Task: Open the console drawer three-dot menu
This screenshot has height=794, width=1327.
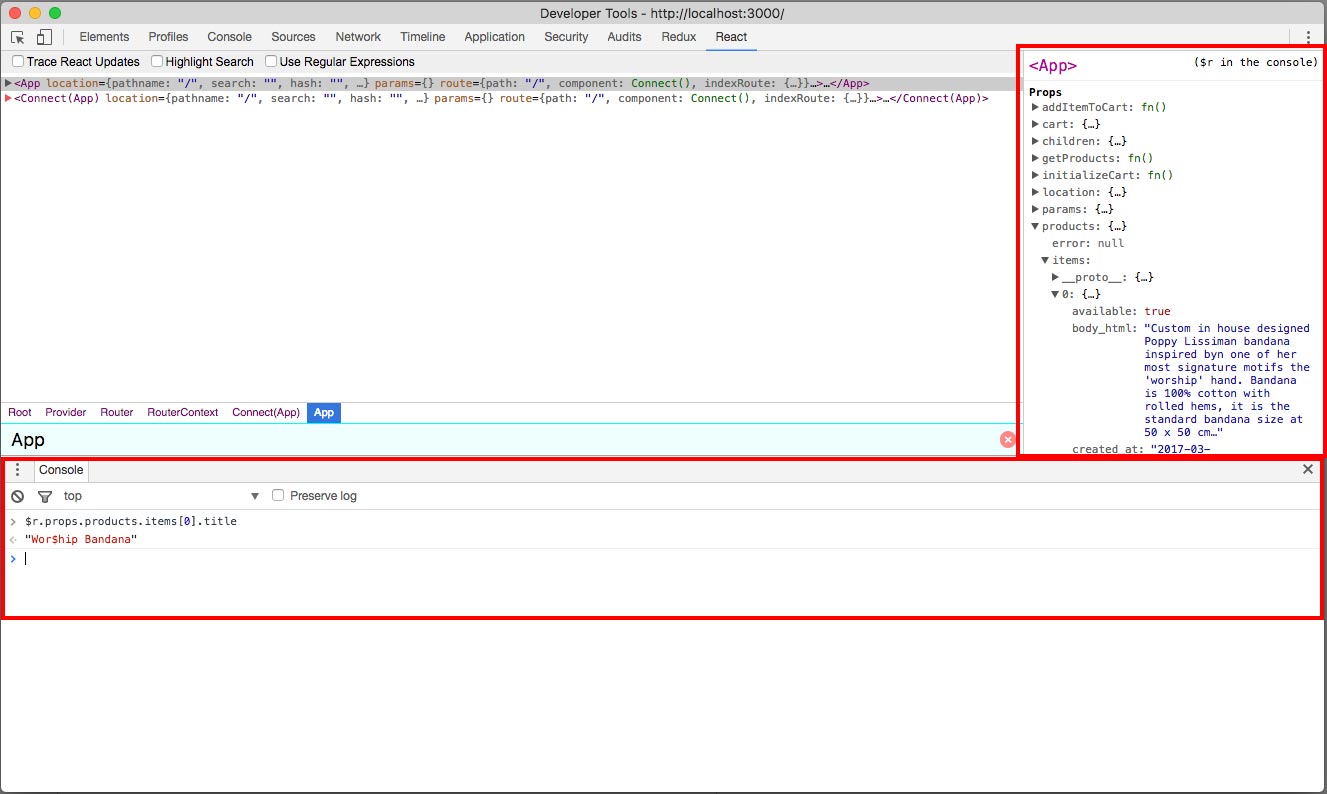Action: coord(17,470)
